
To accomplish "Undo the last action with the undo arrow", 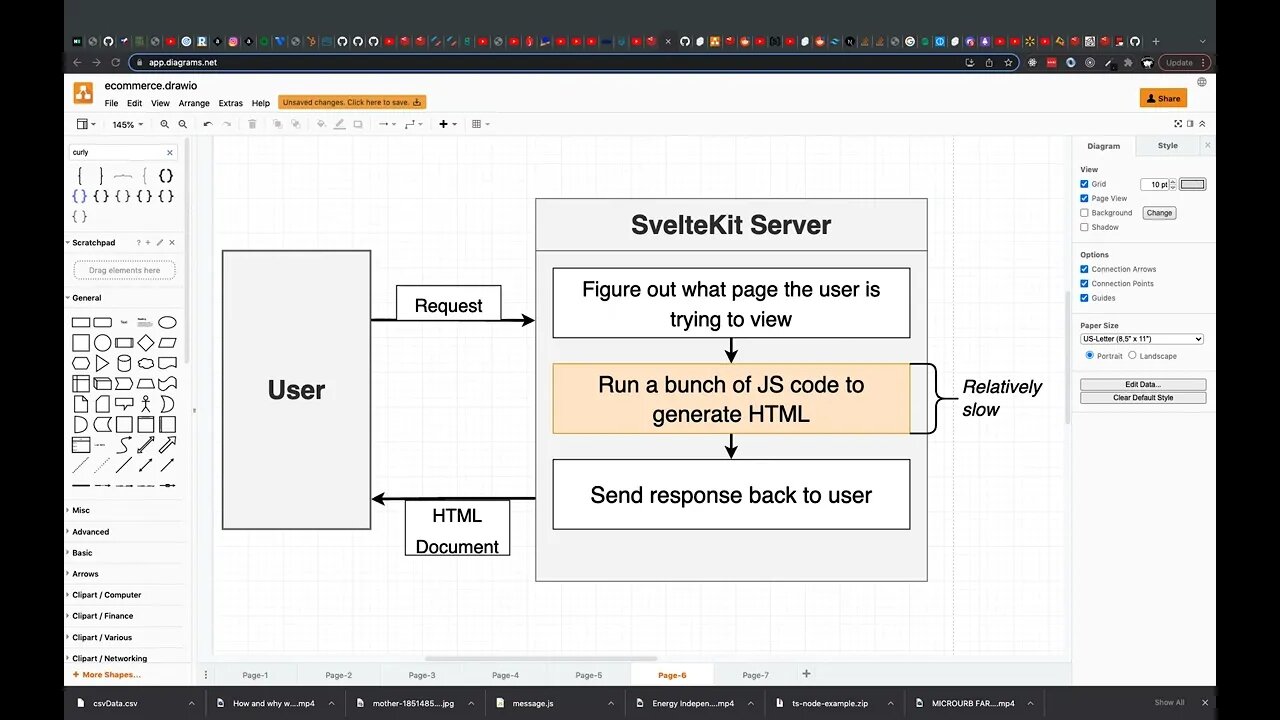I will [208, 124].
